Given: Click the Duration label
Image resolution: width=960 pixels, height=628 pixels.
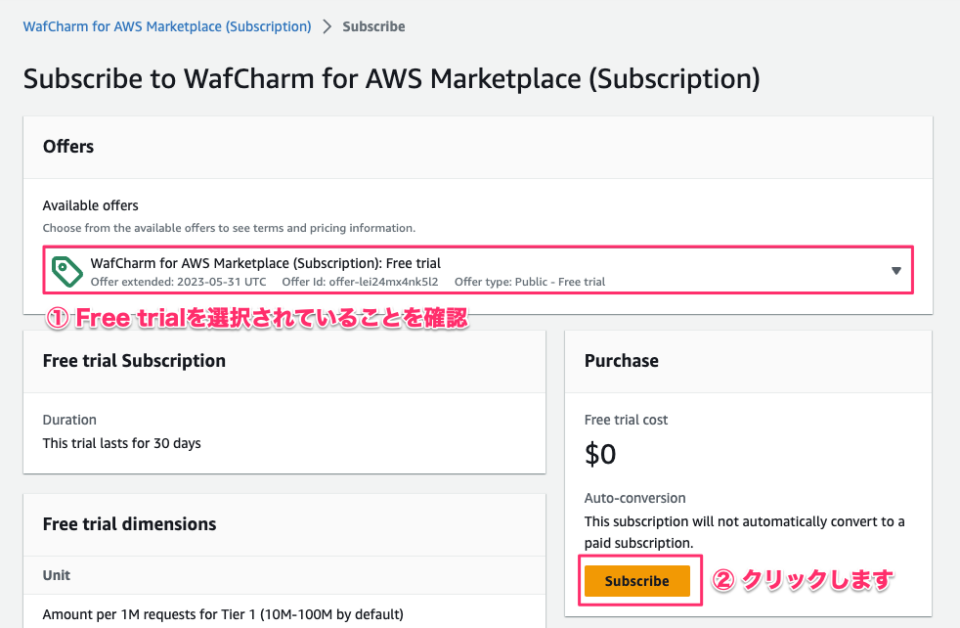Looking at the screenshot, I should [x=69, y=420].
